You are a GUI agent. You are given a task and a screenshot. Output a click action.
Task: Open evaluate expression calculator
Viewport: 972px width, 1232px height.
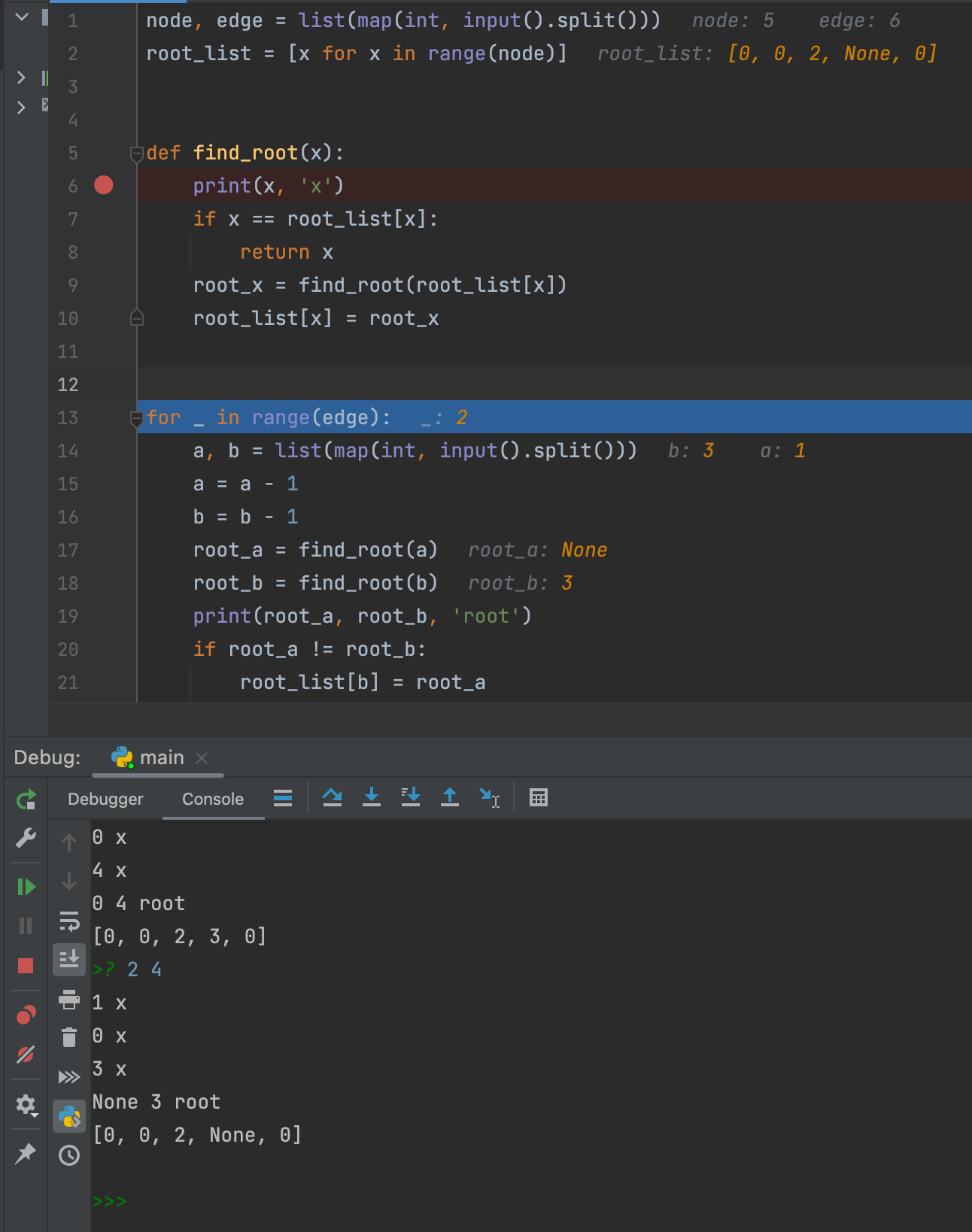539,798
